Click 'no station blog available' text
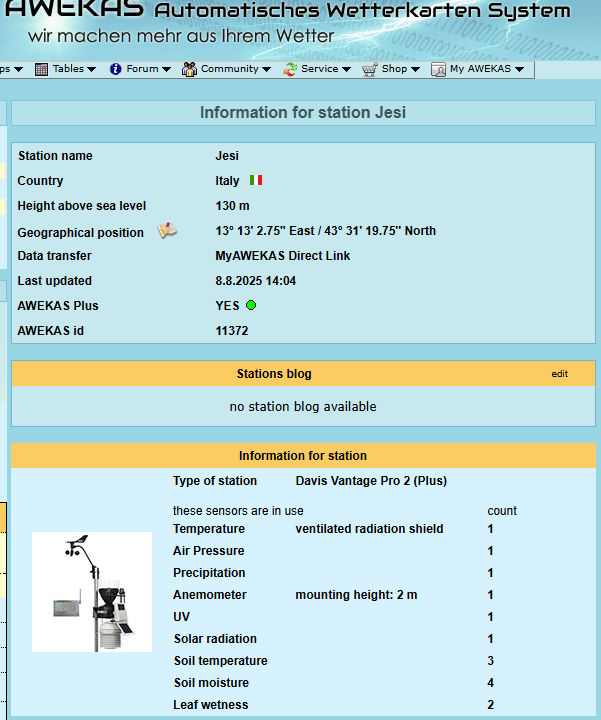Viewport: 601px width, 720px height. (303, 406)
